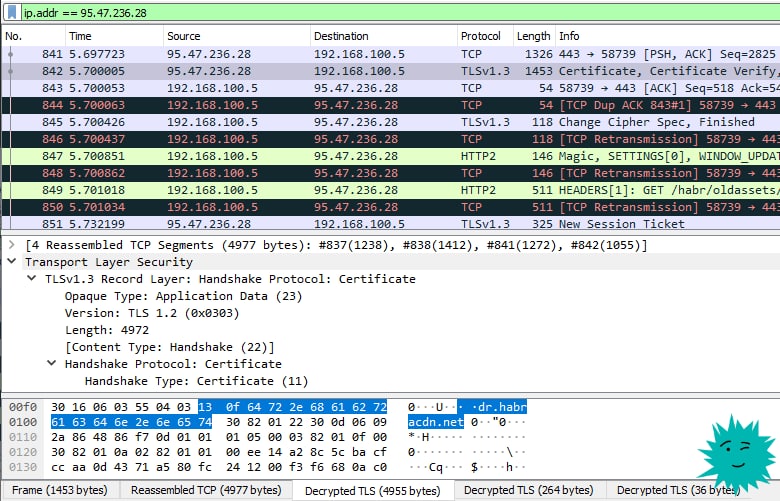
Task: Collapse Handshake Protocol: Certificate node
Action: (51, 364)
